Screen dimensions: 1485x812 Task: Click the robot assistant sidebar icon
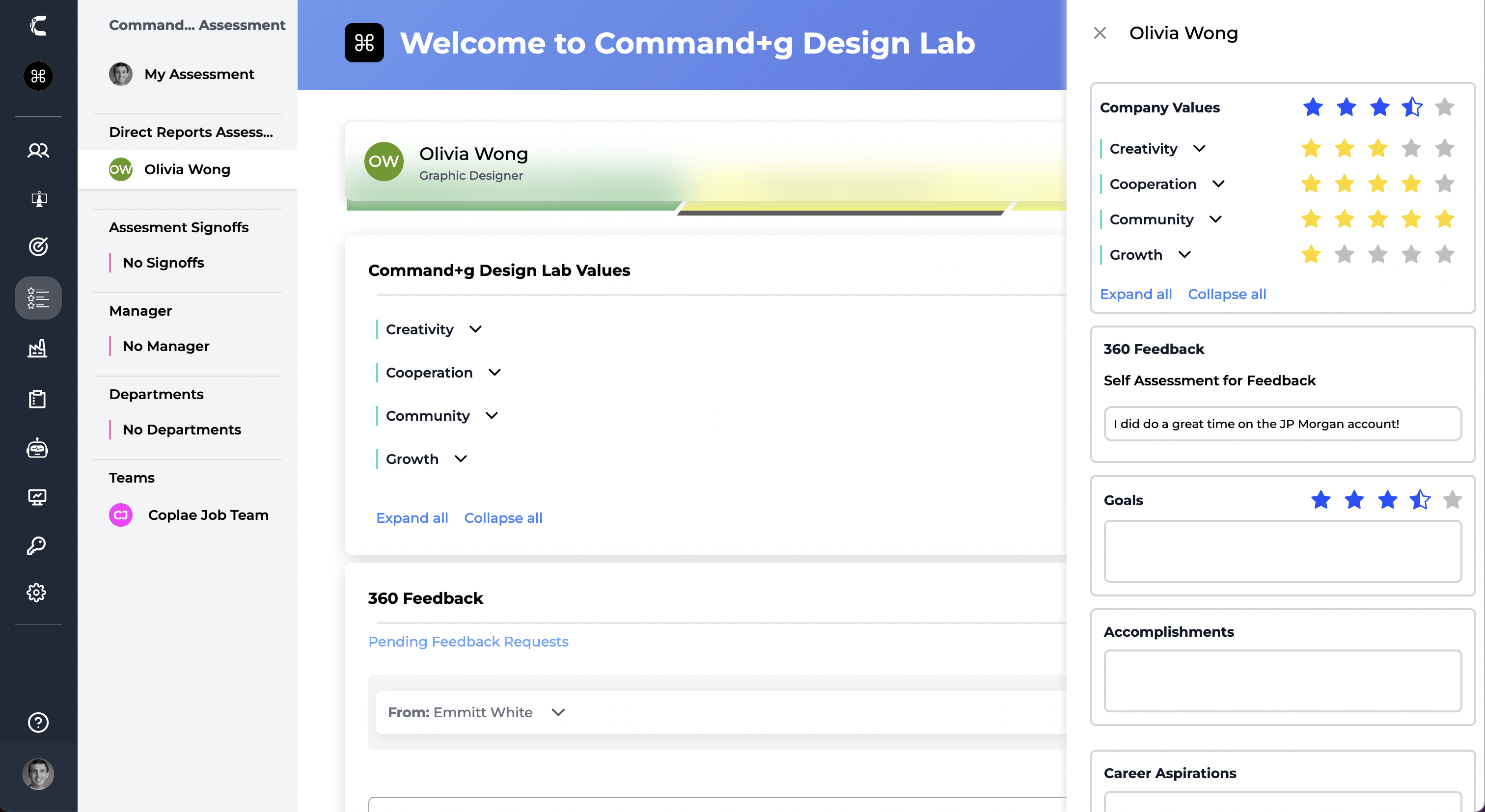(x=38, y=448)
